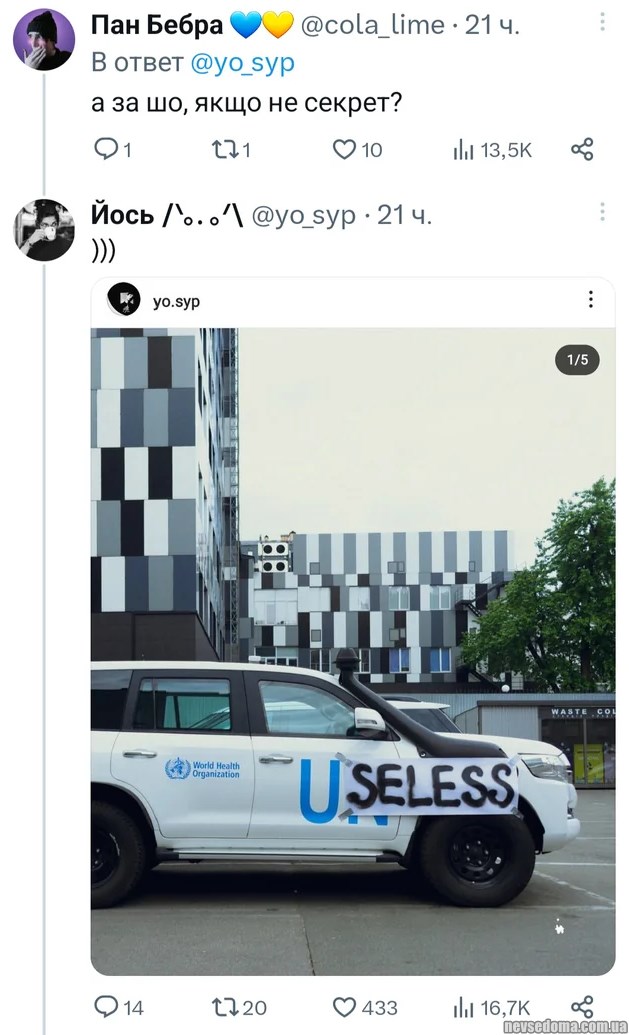Open the yo.syp account name
This screenshot has height=1035, width=629.
176,301
